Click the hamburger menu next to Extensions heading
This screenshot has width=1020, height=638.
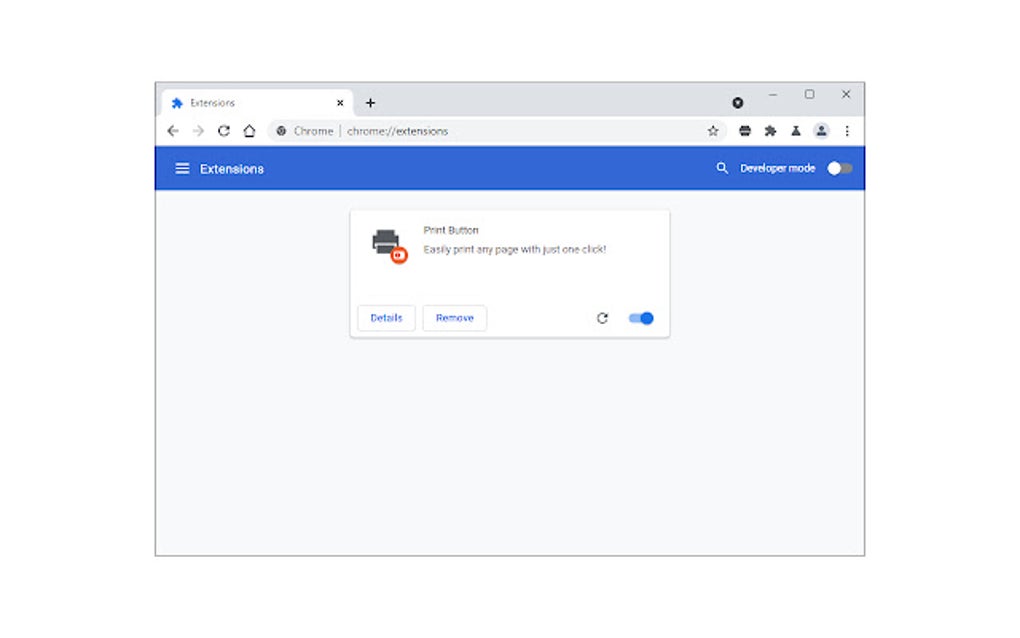(x=182, y=168)
